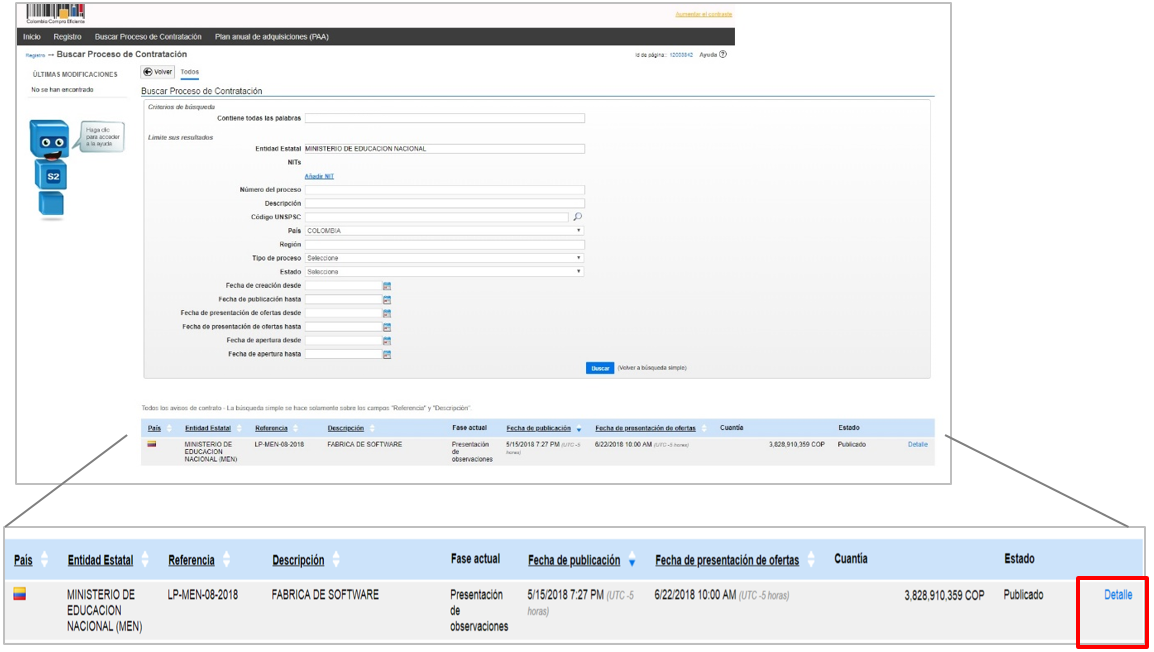Click 3,828,910,359 COP in the magnified row
Image resolution: width=1154 pixels, height=652 pixels.
click(x=944, y=595)
